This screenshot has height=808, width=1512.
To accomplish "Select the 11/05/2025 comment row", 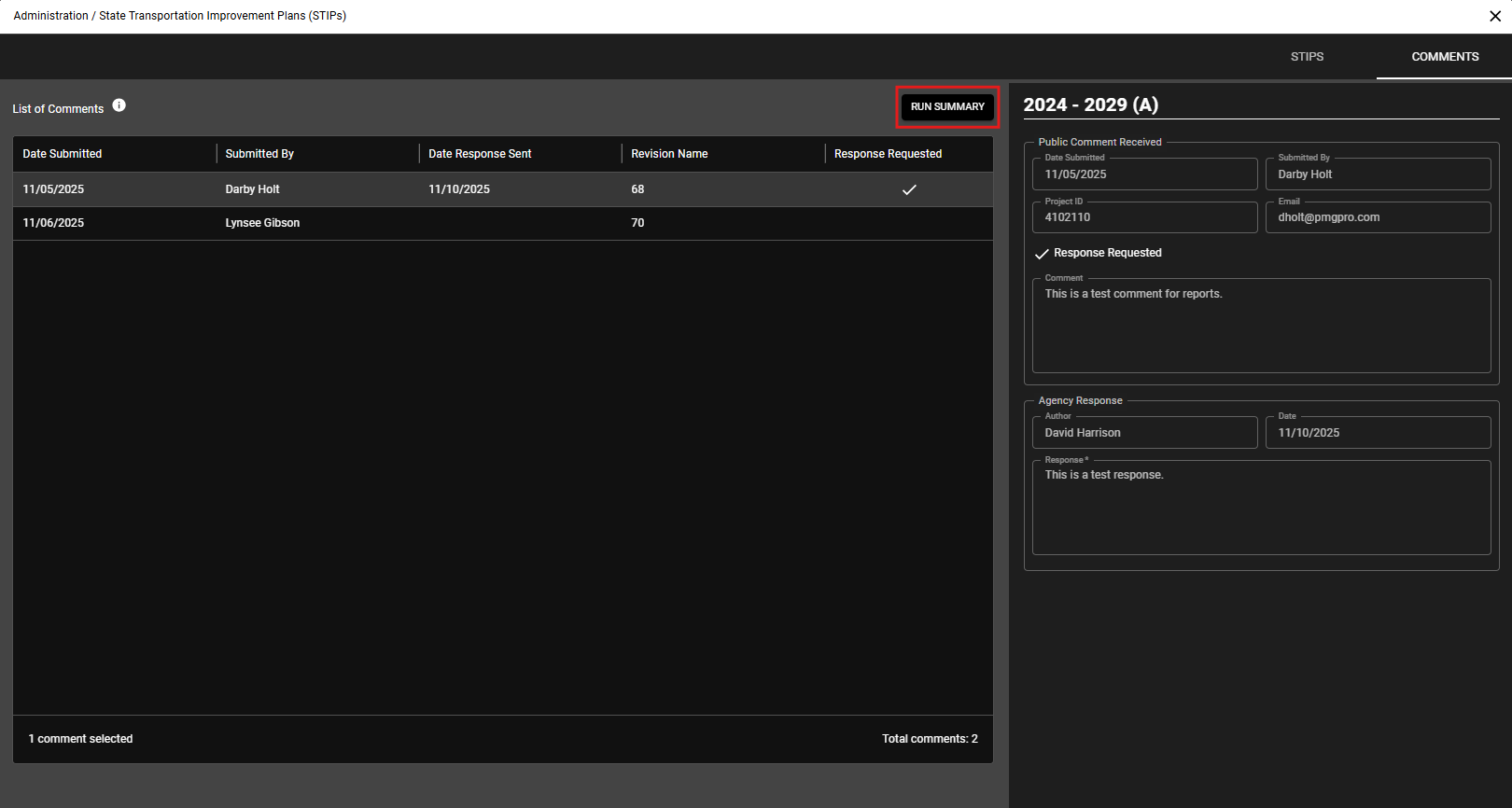I will click(x=503, y=189).
